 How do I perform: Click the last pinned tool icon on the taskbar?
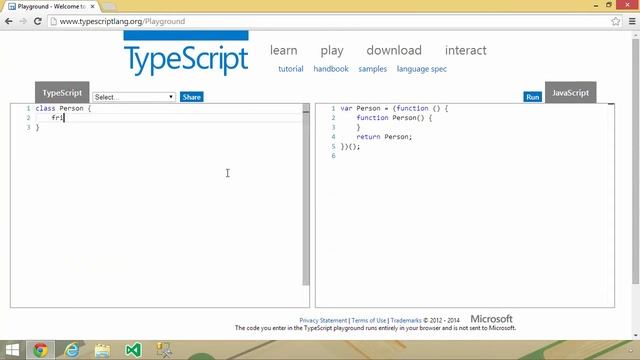[164, 350]
